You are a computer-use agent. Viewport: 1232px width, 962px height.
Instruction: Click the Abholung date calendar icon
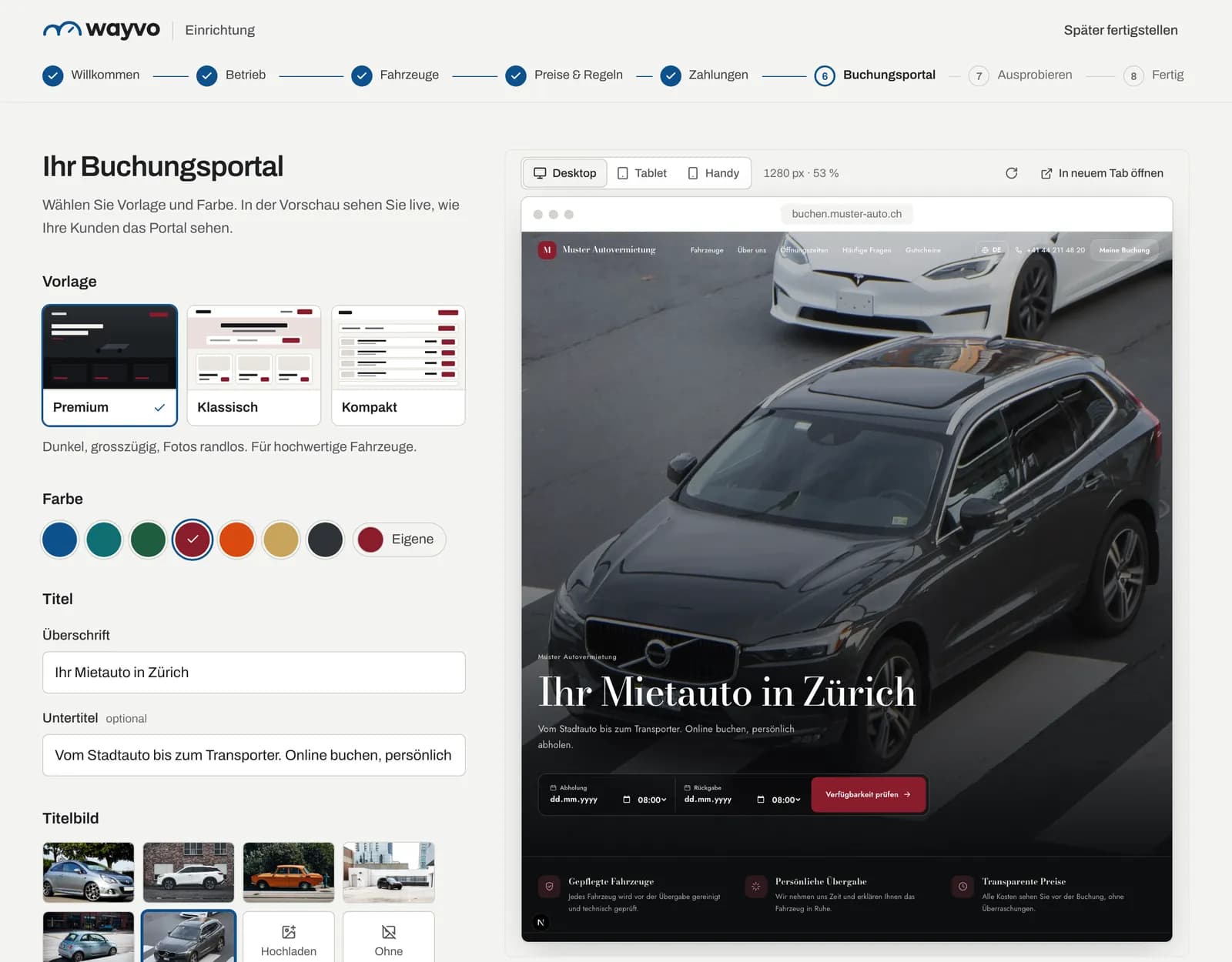coord(626,800)
